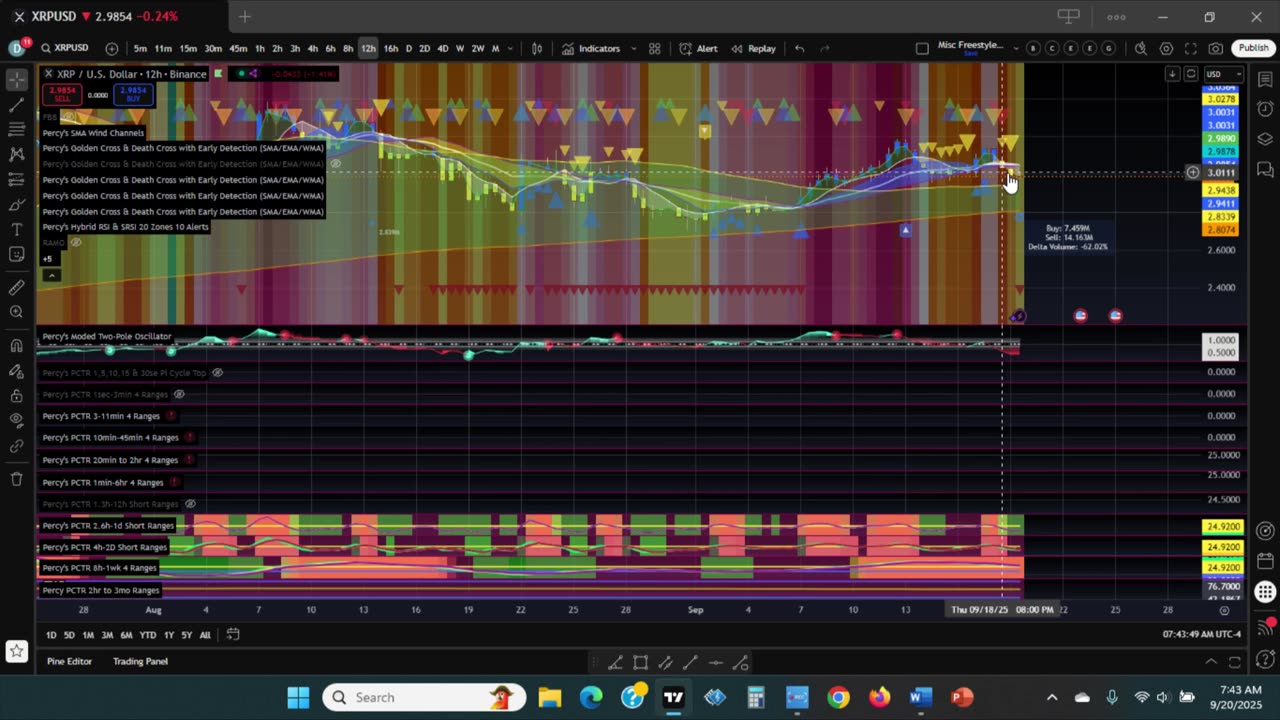Viewport: 1280px width, 720px height.
Task: Toggle lock all drawings
Action: tap(17, 396)
